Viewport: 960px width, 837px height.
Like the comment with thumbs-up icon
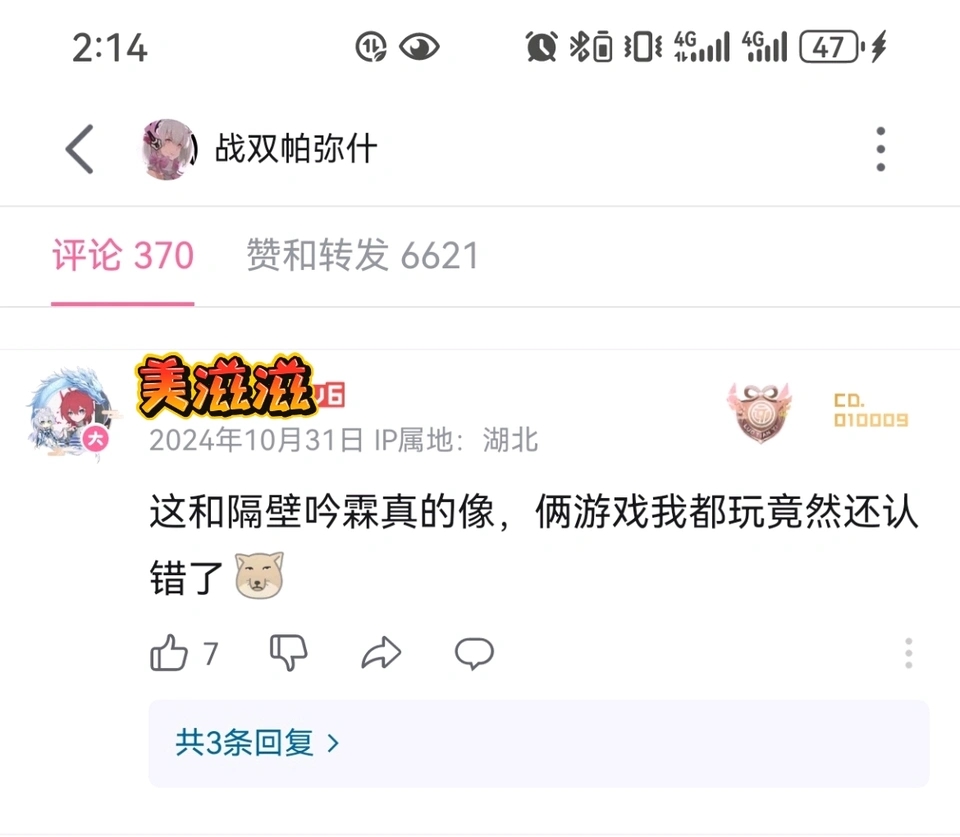169,653
